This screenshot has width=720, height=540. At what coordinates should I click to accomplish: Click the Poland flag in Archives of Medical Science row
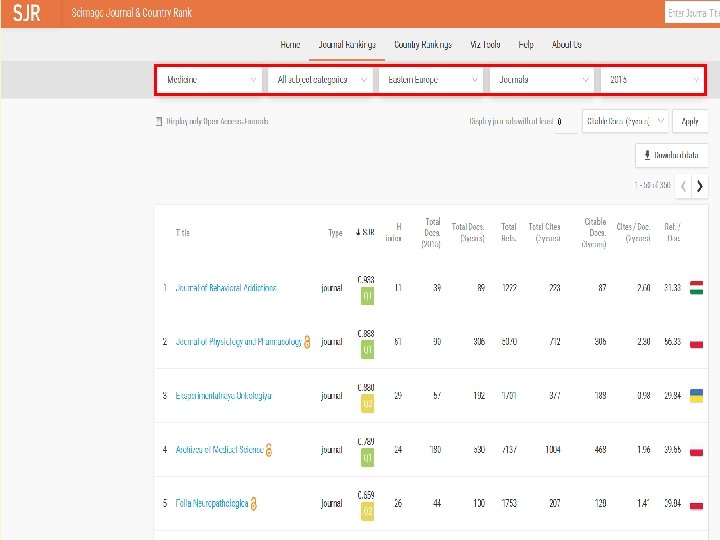697,450
